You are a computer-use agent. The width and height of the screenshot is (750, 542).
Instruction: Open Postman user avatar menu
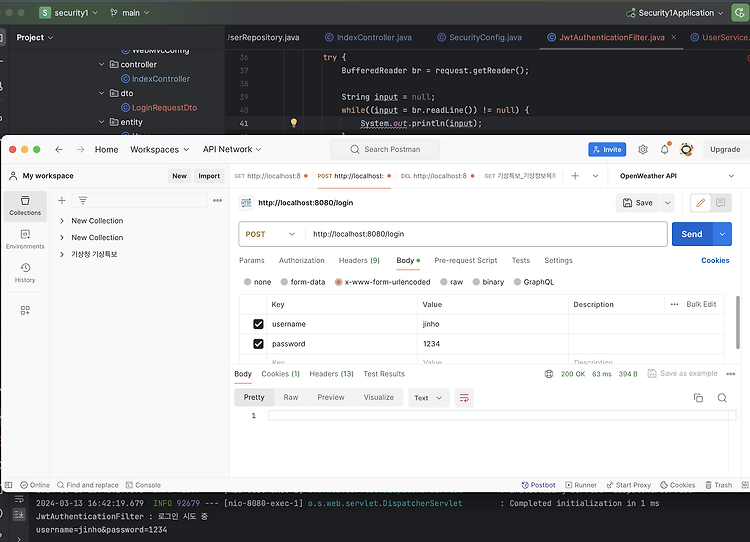coord(686,149)
